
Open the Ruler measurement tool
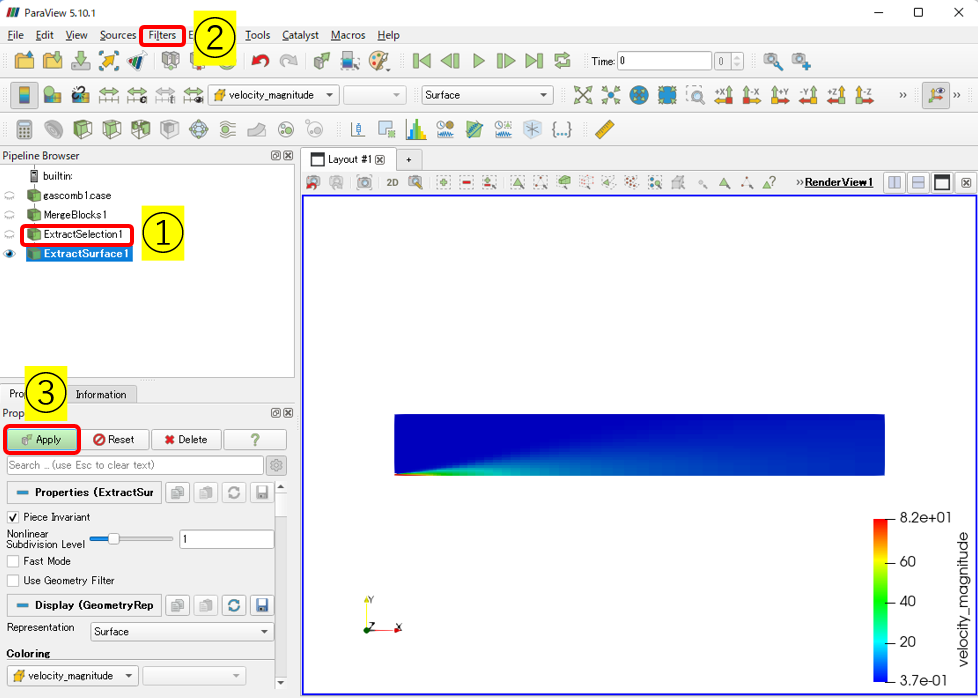pyautogui.click(x=603, y=130)
